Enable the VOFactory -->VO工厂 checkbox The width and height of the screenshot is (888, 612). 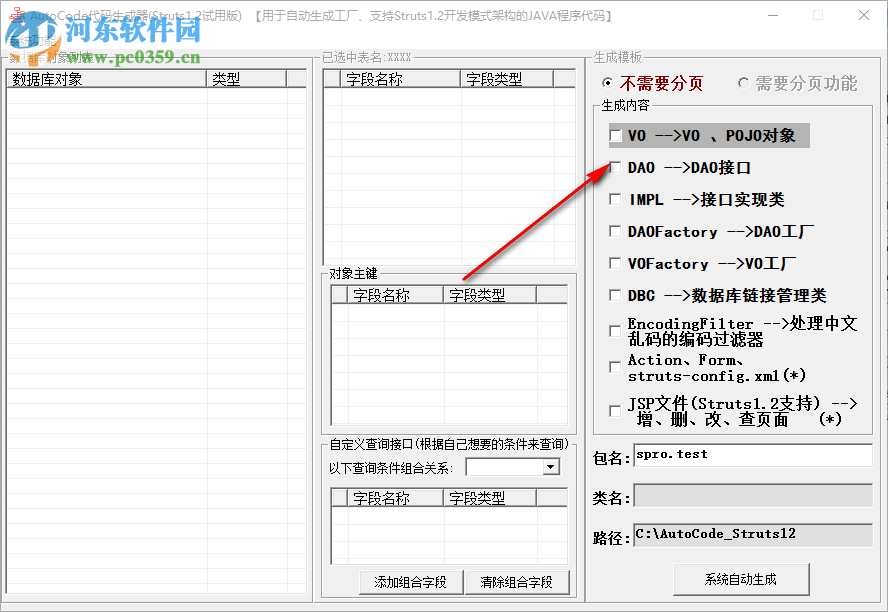click(615, 263)
